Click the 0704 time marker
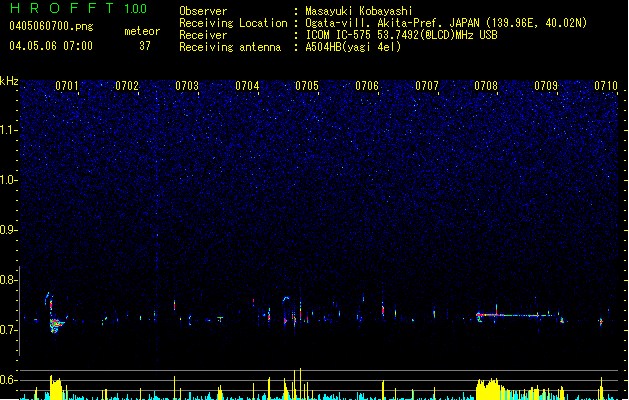Viewport: 629px width, 400px height. [247, 86]
